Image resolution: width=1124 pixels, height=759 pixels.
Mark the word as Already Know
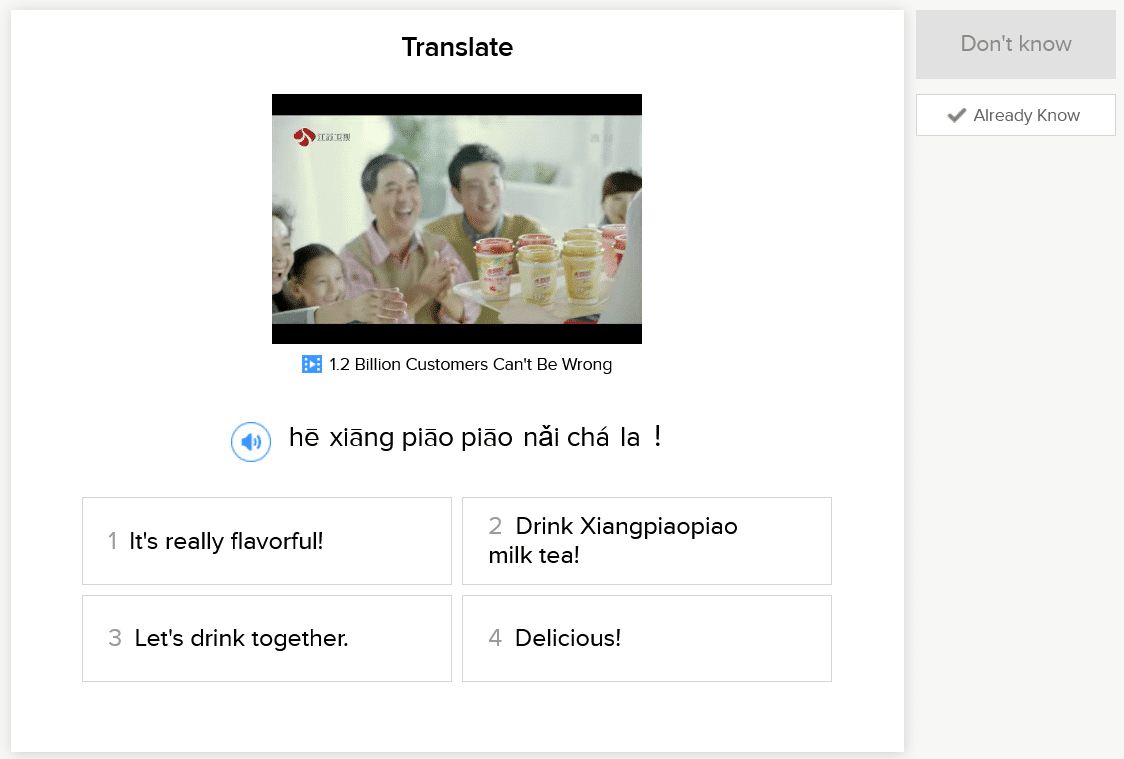tap(1015, 115)
